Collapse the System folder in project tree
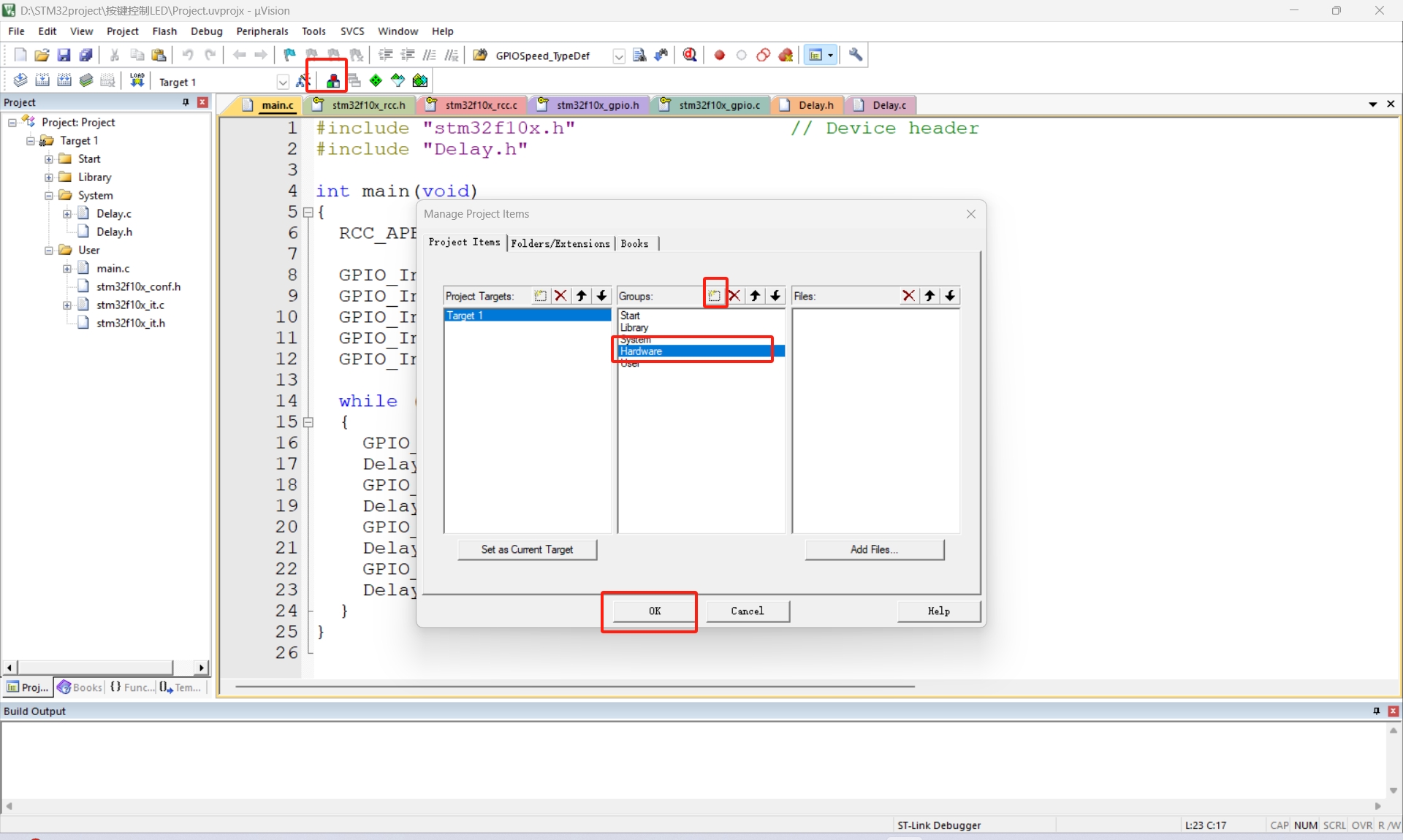 [49, 196]
